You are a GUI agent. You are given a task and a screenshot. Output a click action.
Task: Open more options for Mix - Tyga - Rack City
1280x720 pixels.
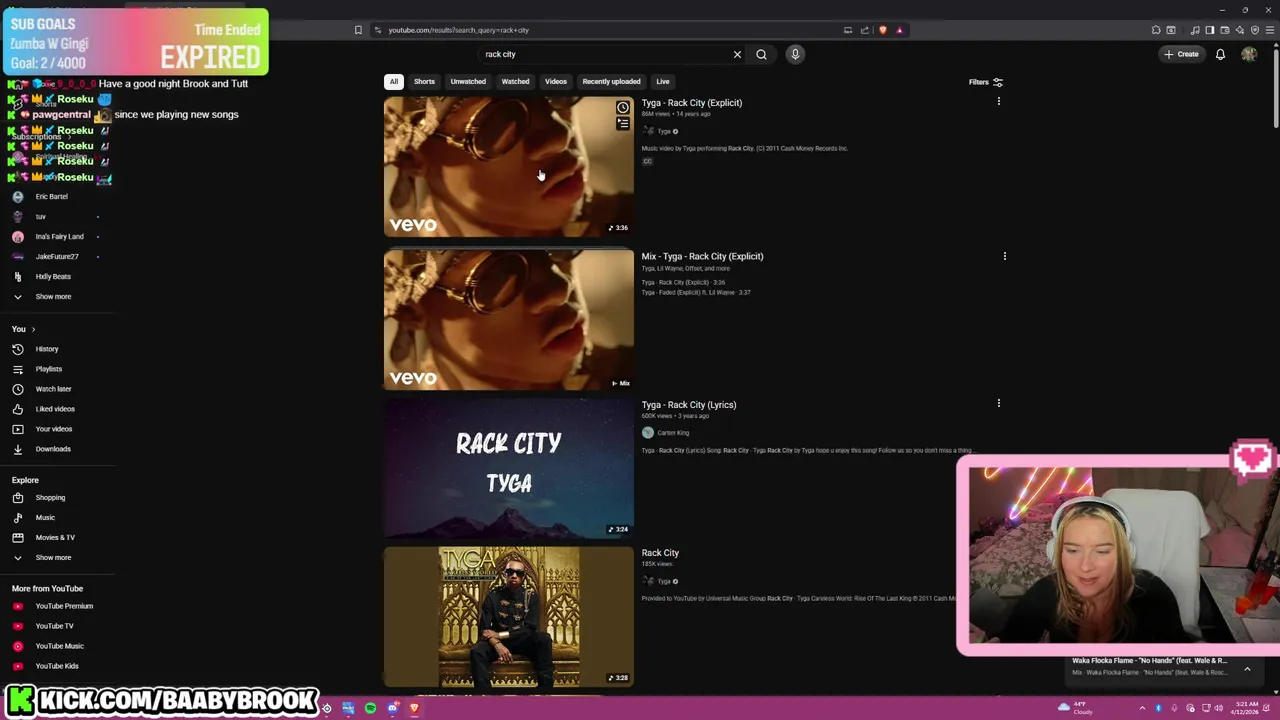tap(1004, 256)
